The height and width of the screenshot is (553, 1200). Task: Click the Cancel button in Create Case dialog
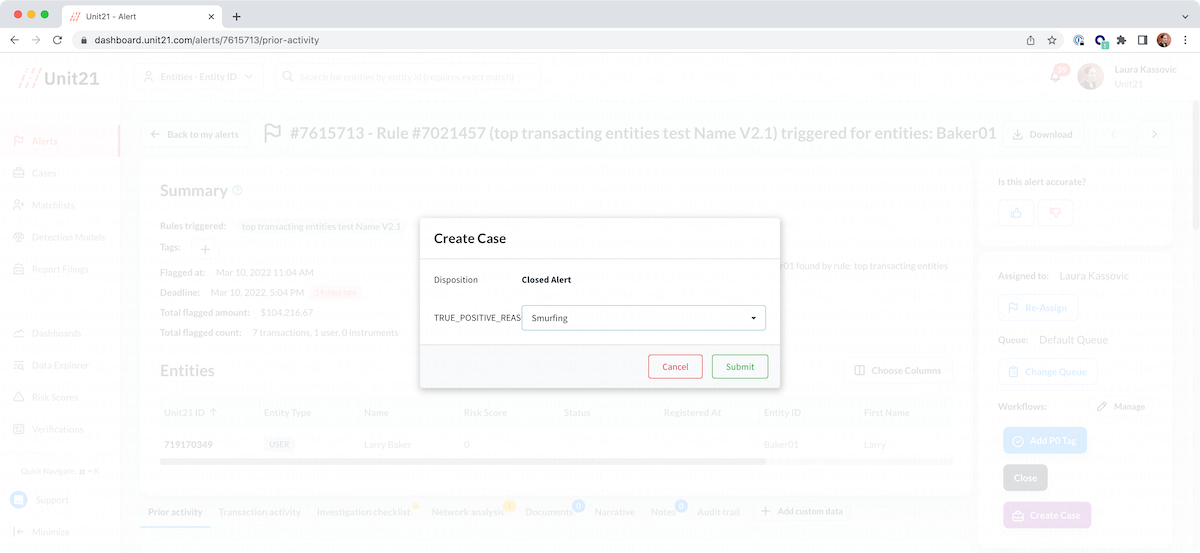675,367
